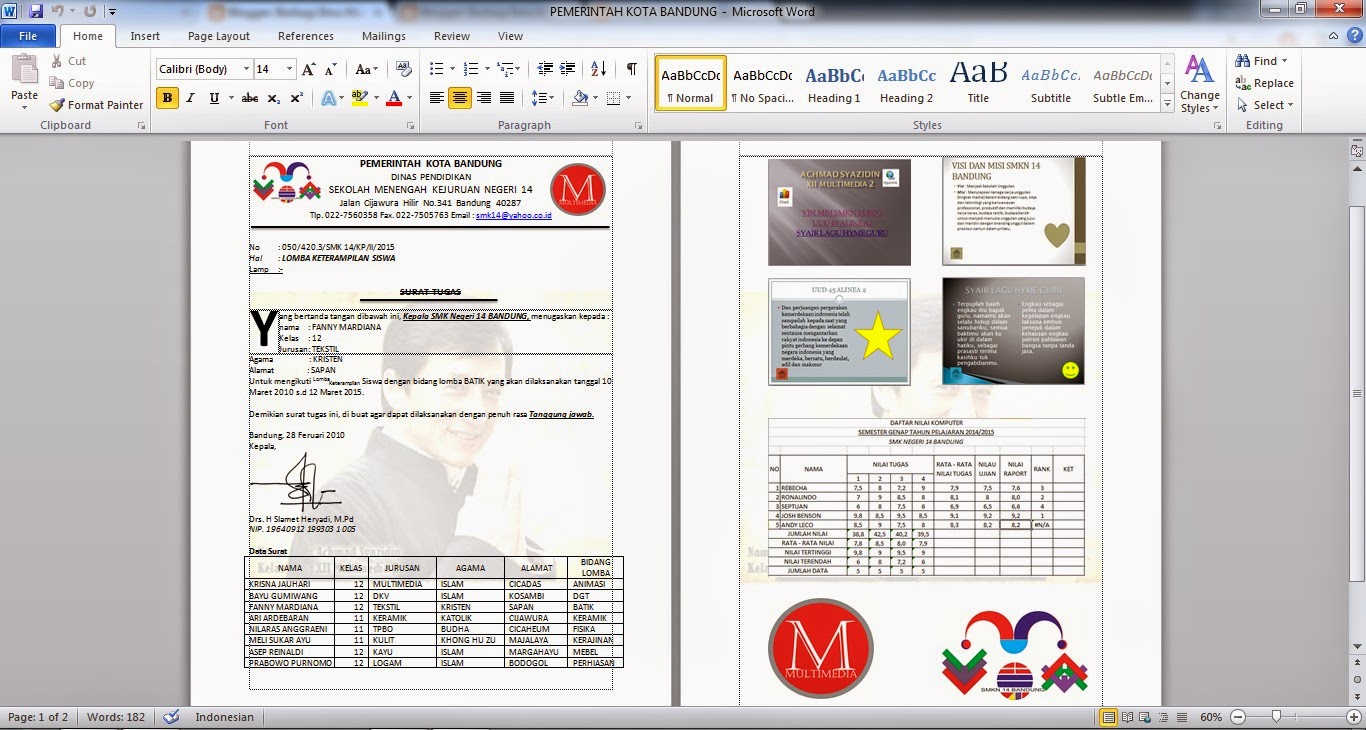Open the font size 14 dropdown

tap(290, 69)
